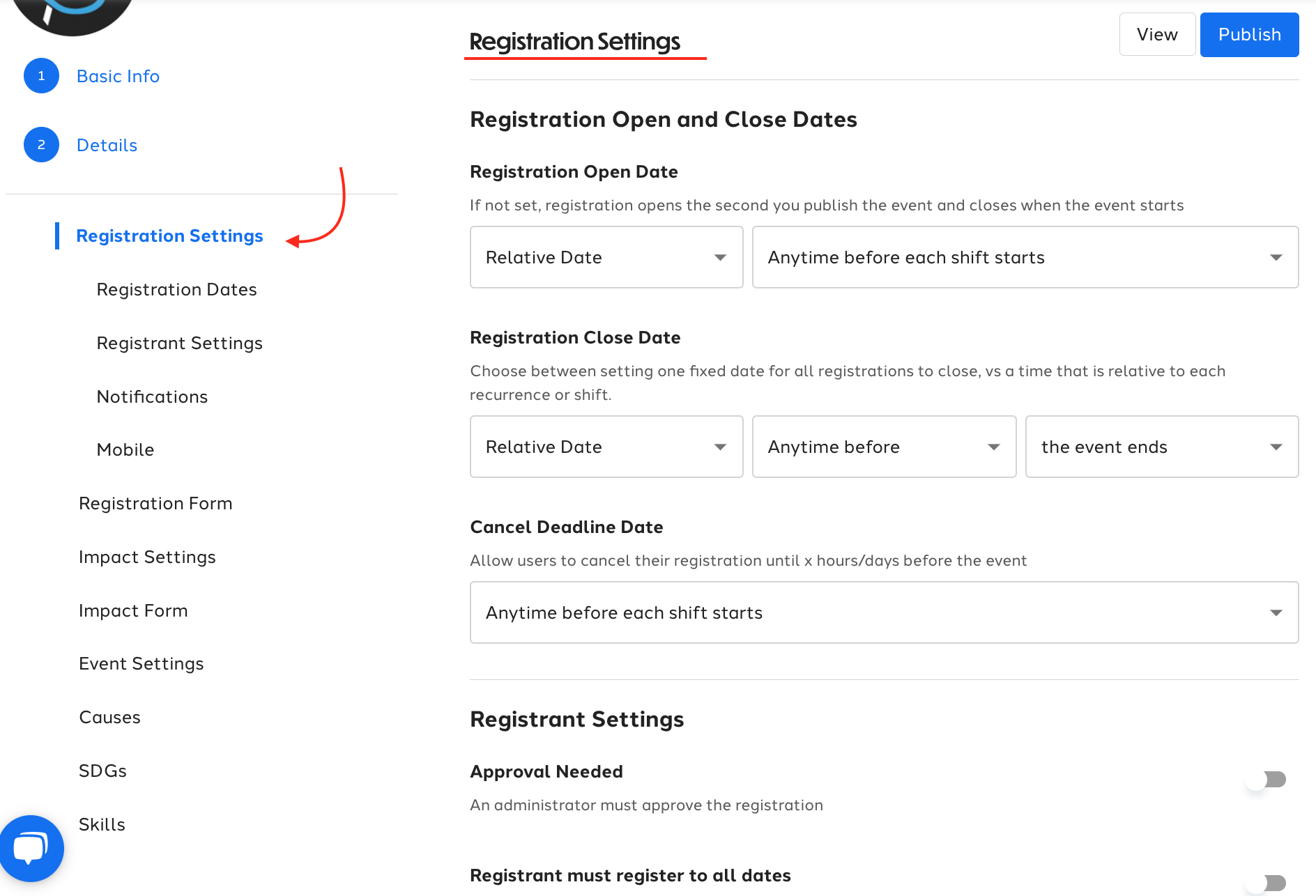Click the Approval Needed label
Image resolution: width=1316 pixels, height=896 pixels.
[x=546, y=771]
